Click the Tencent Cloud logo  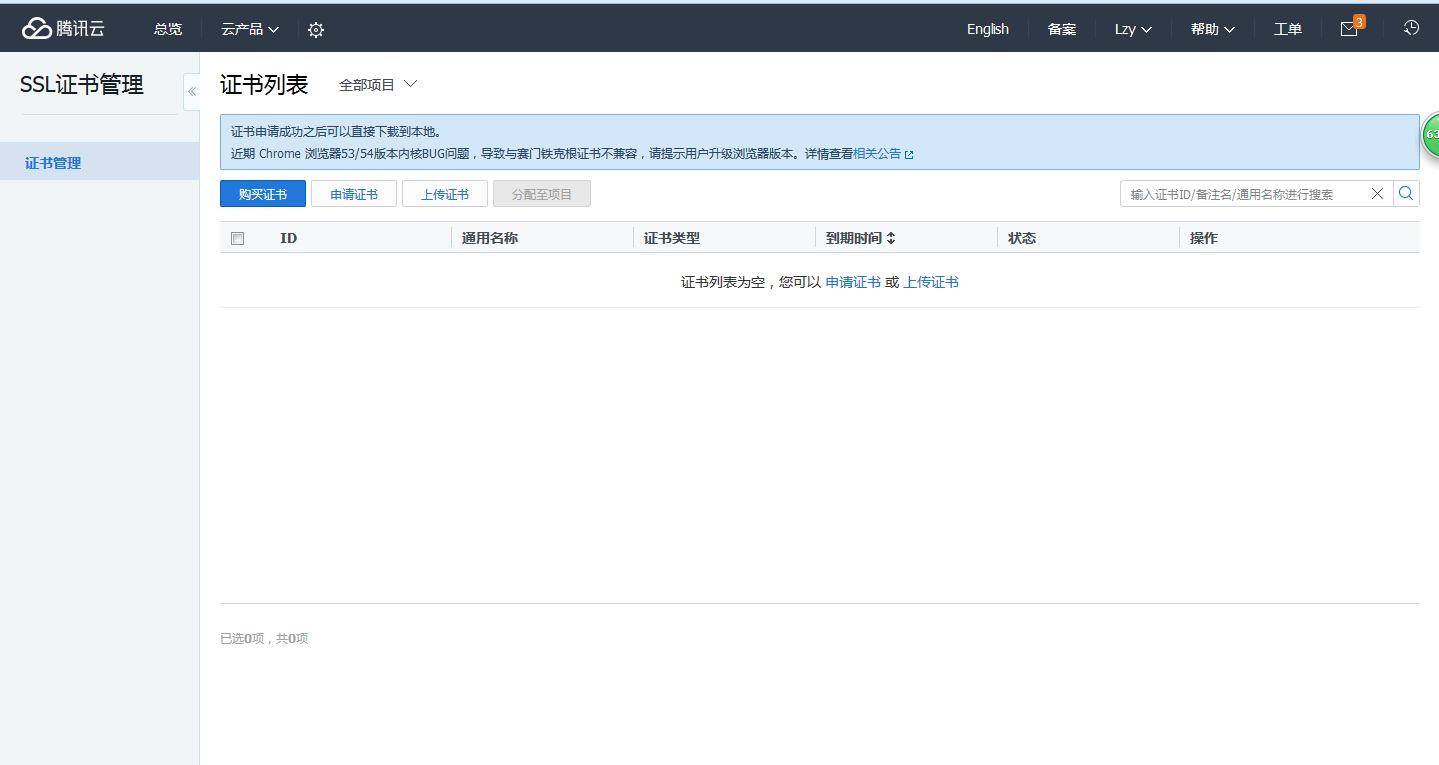(64, 29)
